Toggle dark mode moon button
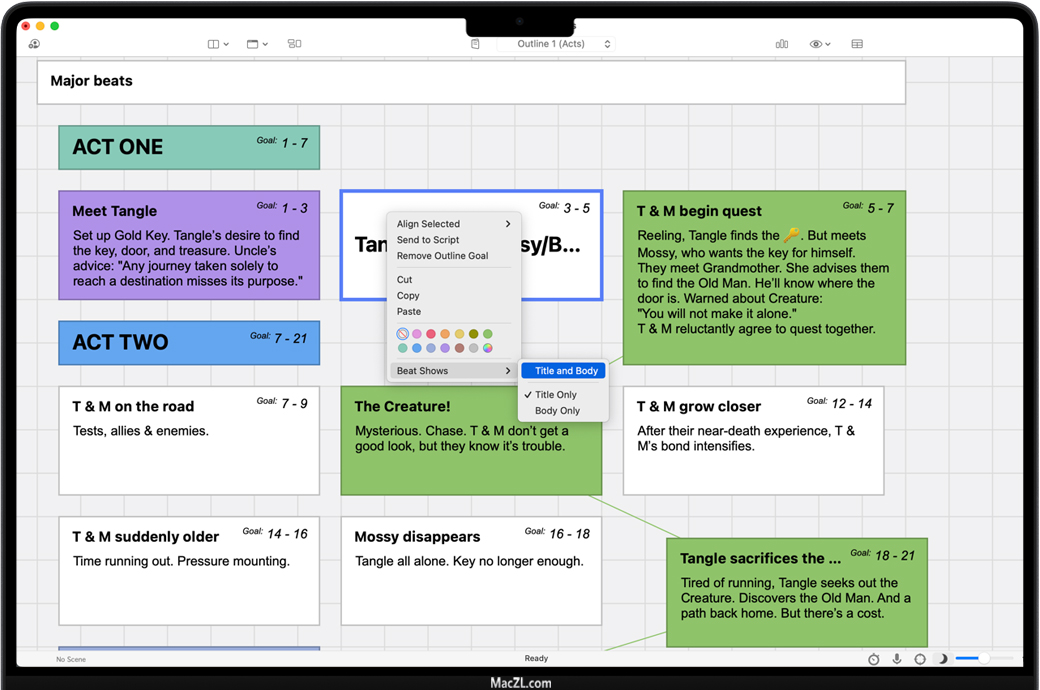Image resolution: width=1040 pixels, height=690 pixels. [x=942, y=659]
